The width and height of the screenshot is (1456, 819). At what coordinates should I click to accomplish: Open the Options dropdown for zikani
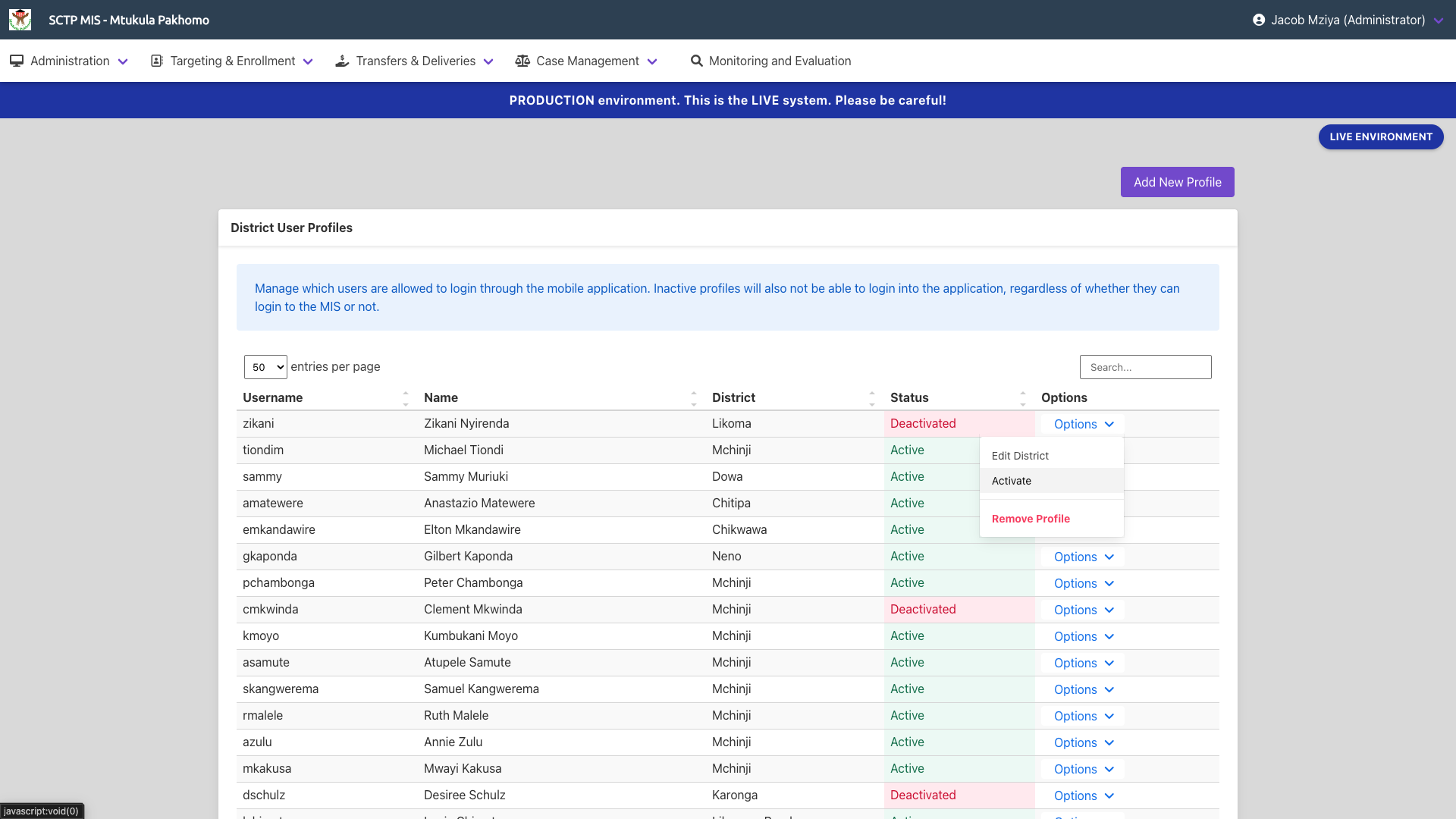pos(1082,424)
